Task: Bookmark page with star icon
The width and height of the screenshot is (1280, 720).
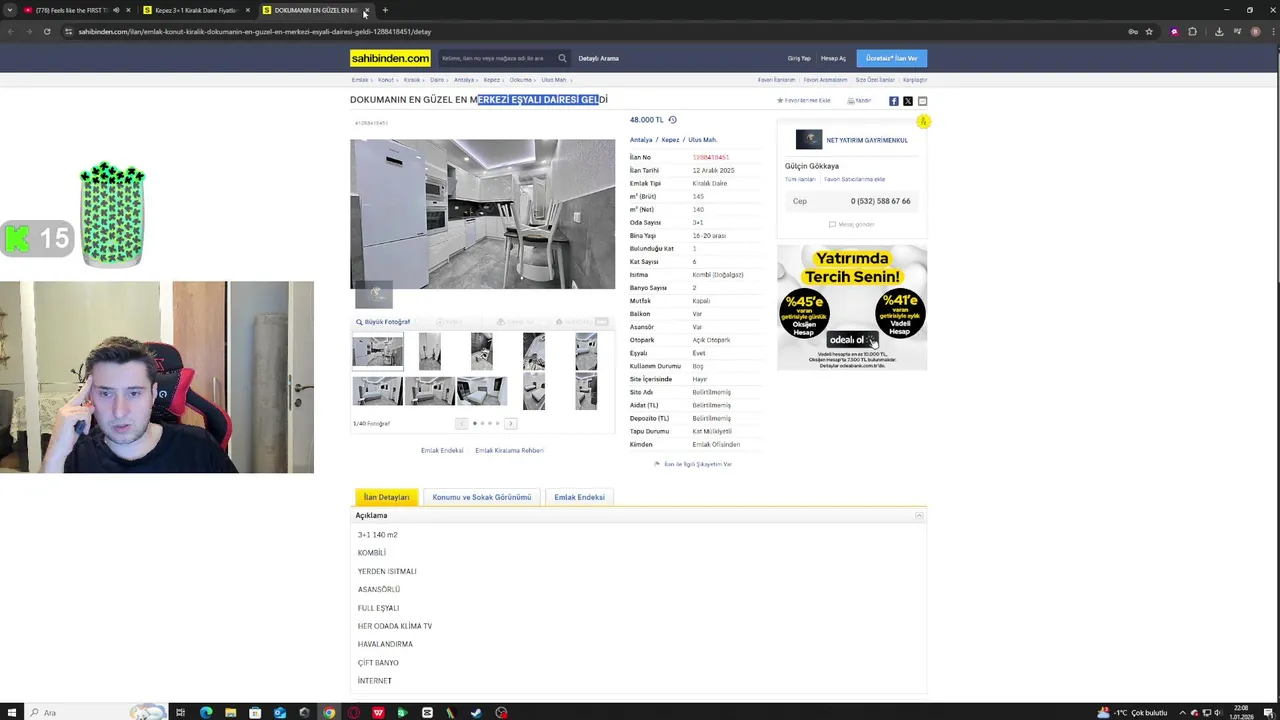Action: [1149, 32]
